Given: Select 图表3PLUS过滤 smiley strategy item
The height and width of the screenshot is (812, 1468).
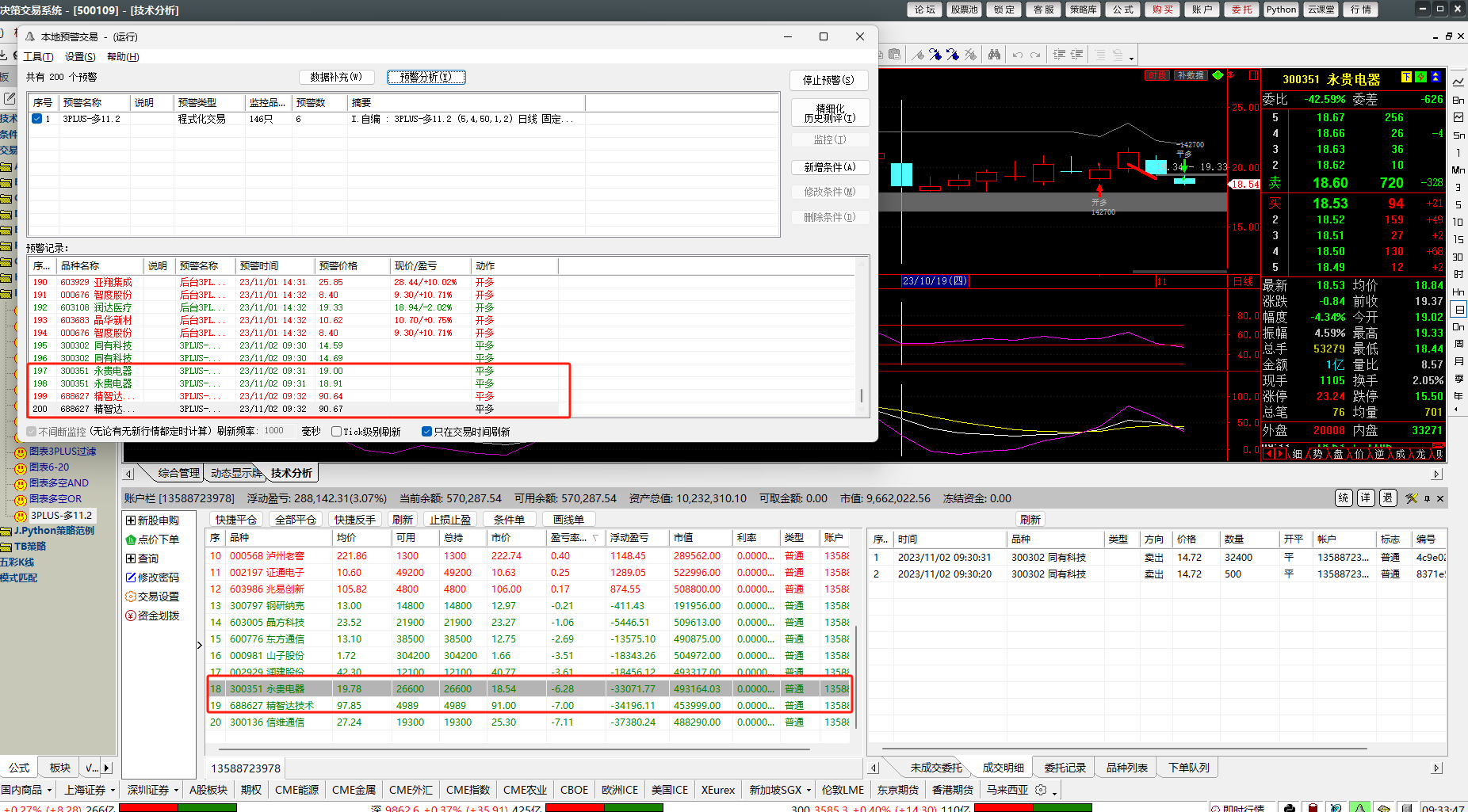Looking at the screenshot, I should (55, 452).
